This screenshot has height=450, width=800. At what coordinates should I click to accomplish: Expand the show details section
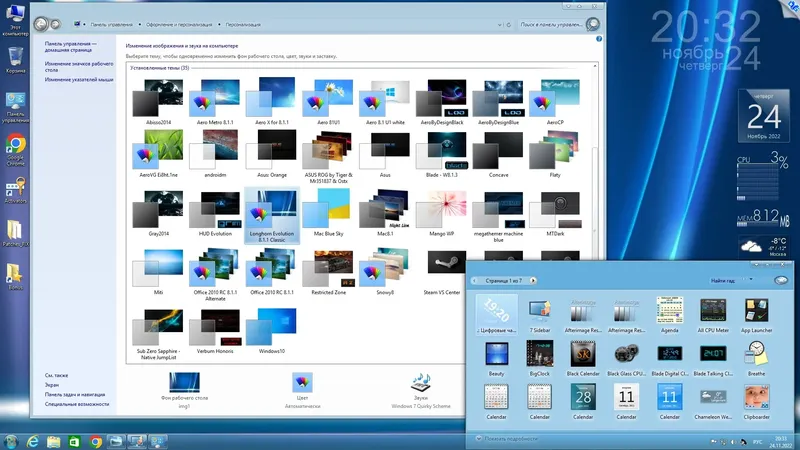tap(507, 439)
